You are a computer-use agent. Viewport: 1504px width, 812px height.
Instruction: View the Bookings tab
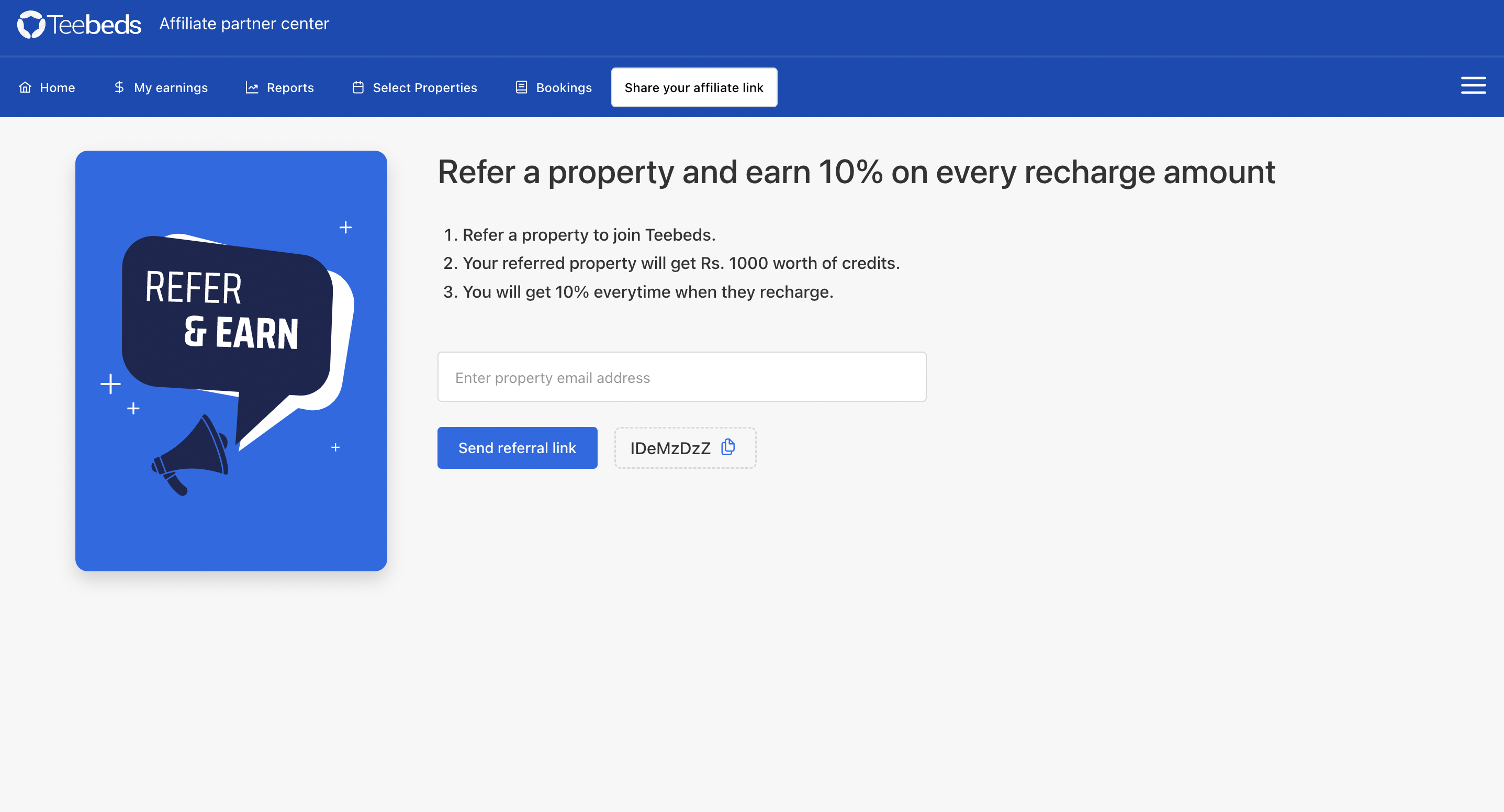click(554, 87)
